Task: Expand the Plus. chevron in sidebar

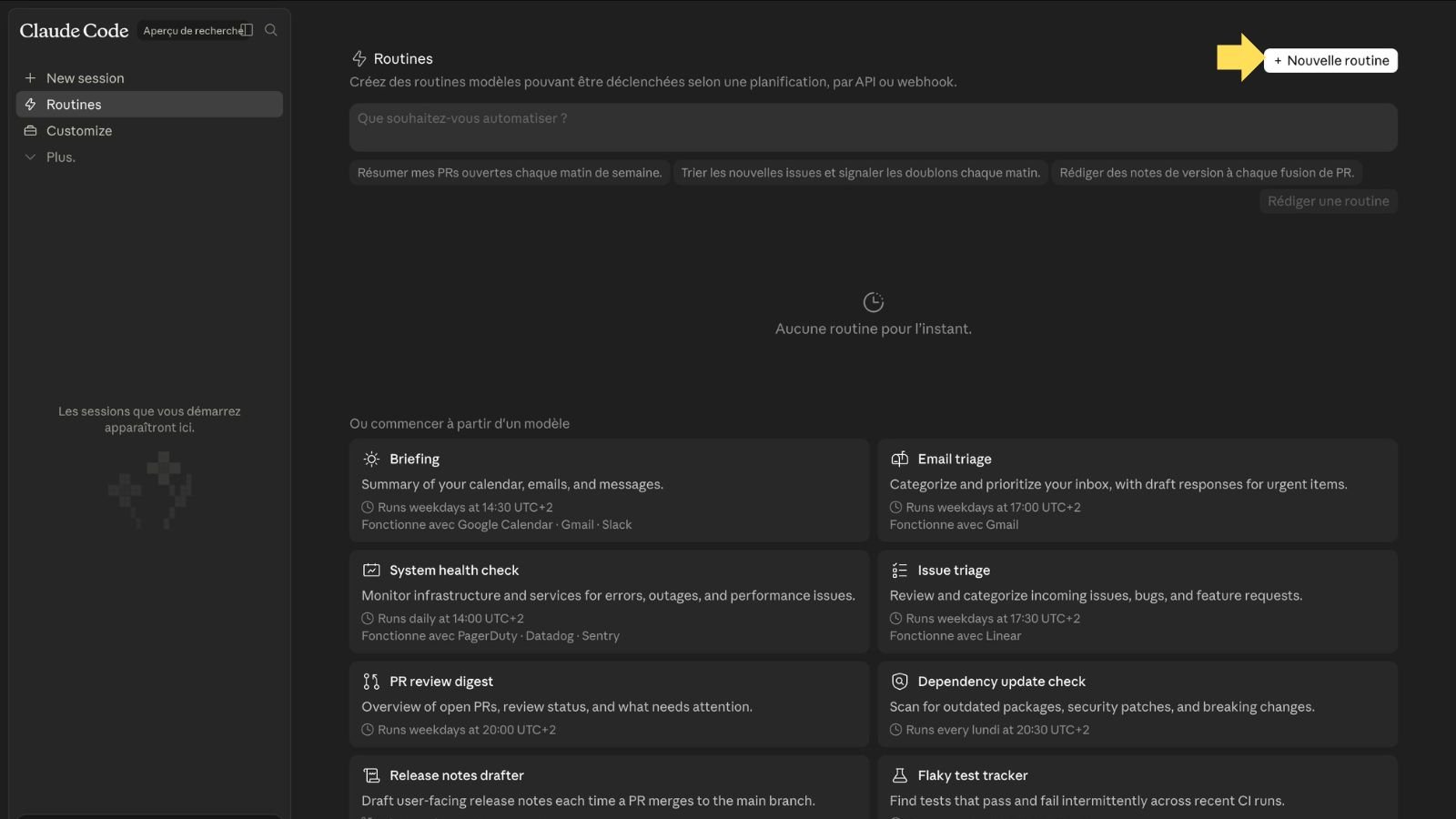Action: 30,157
